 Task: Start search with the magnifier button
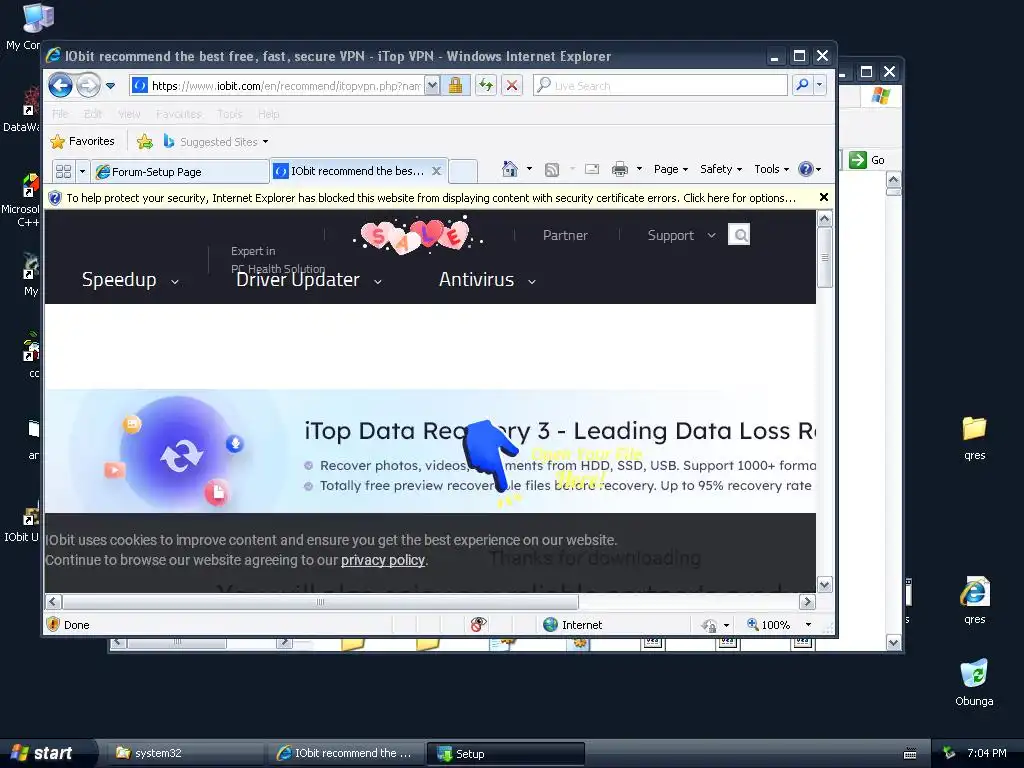click(802, 86)
